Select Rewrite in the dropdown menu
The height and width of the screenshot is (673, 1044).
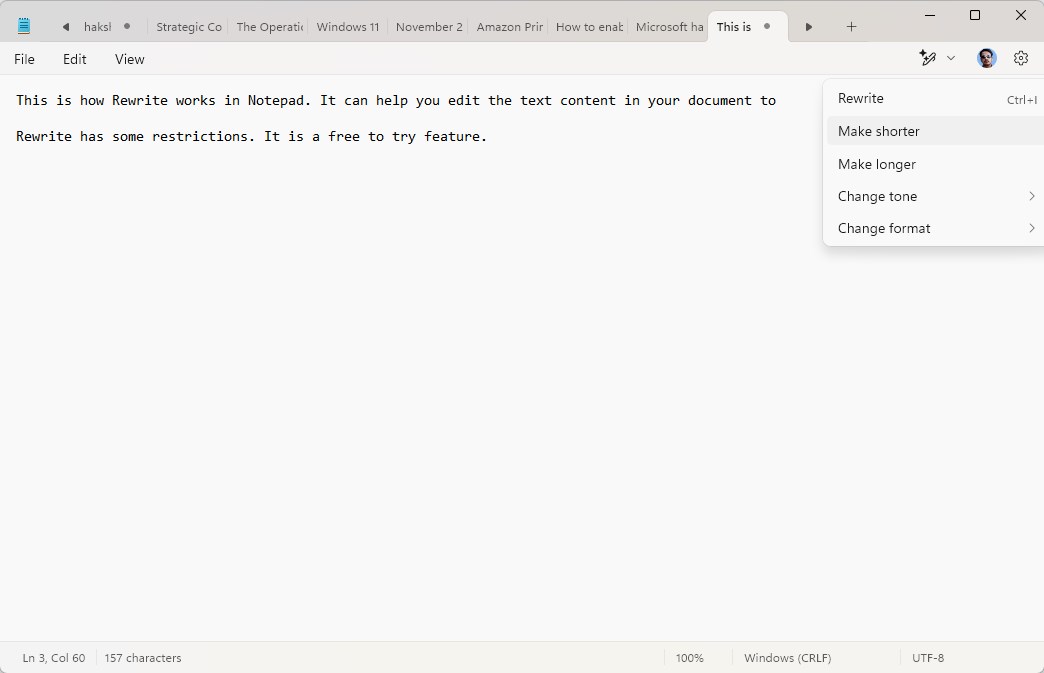click(935, 99)
